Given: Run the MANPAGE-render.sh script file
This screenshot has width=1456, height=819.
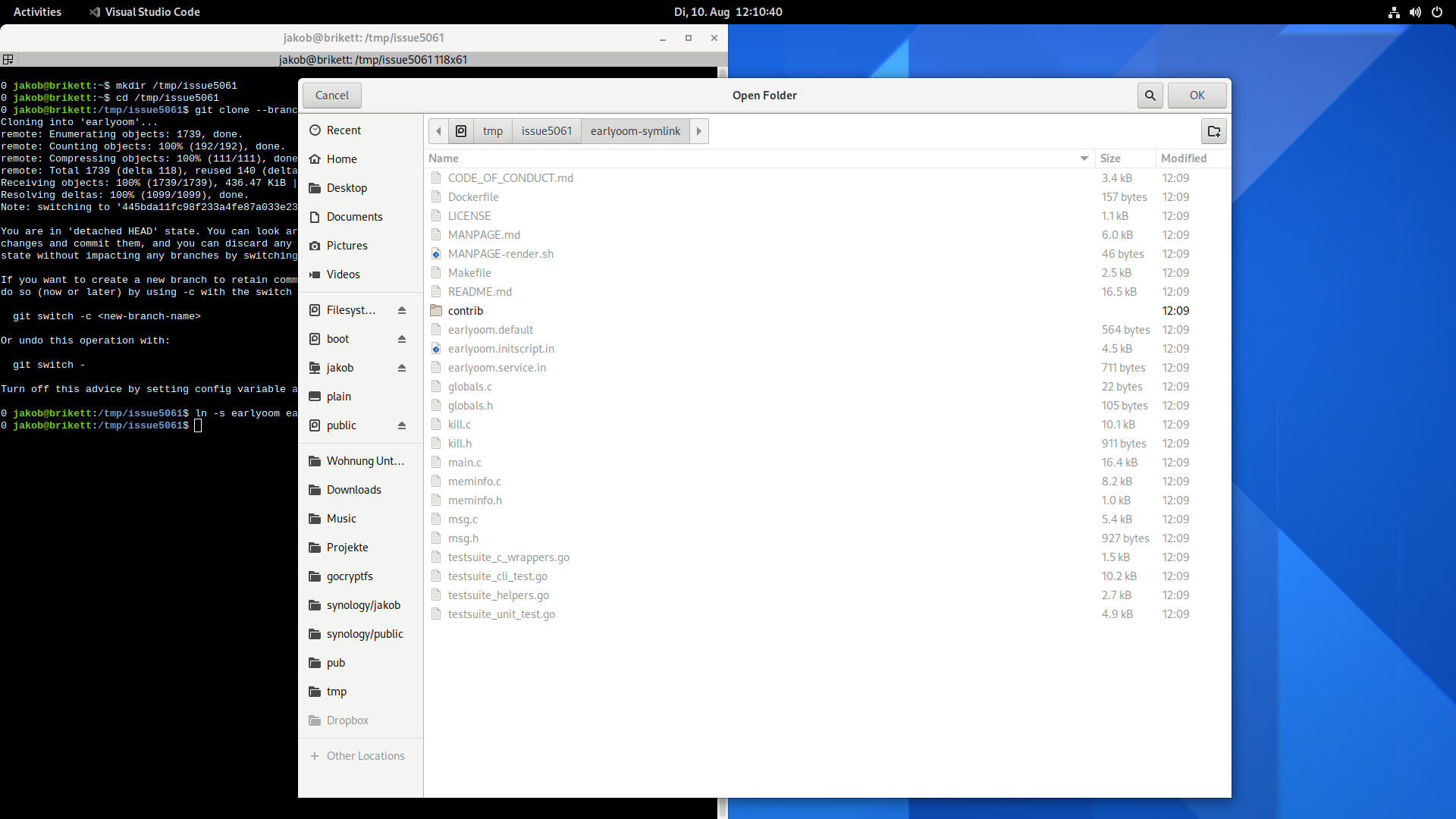Looking at the screenshot, I should tap(501, 253).
